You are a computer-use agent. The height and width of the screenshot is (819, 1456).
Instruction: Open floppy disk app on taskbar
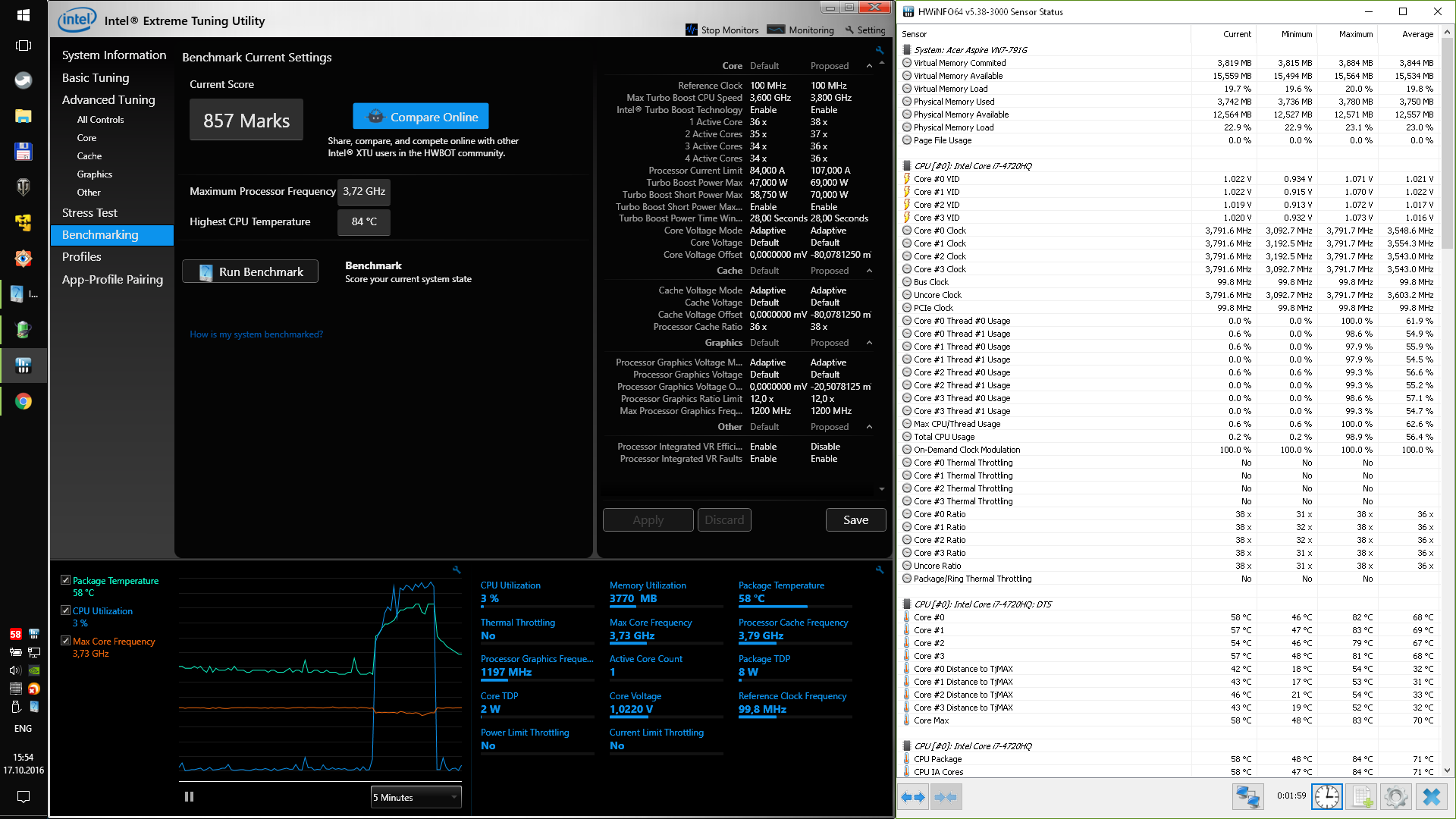point(24,152)
